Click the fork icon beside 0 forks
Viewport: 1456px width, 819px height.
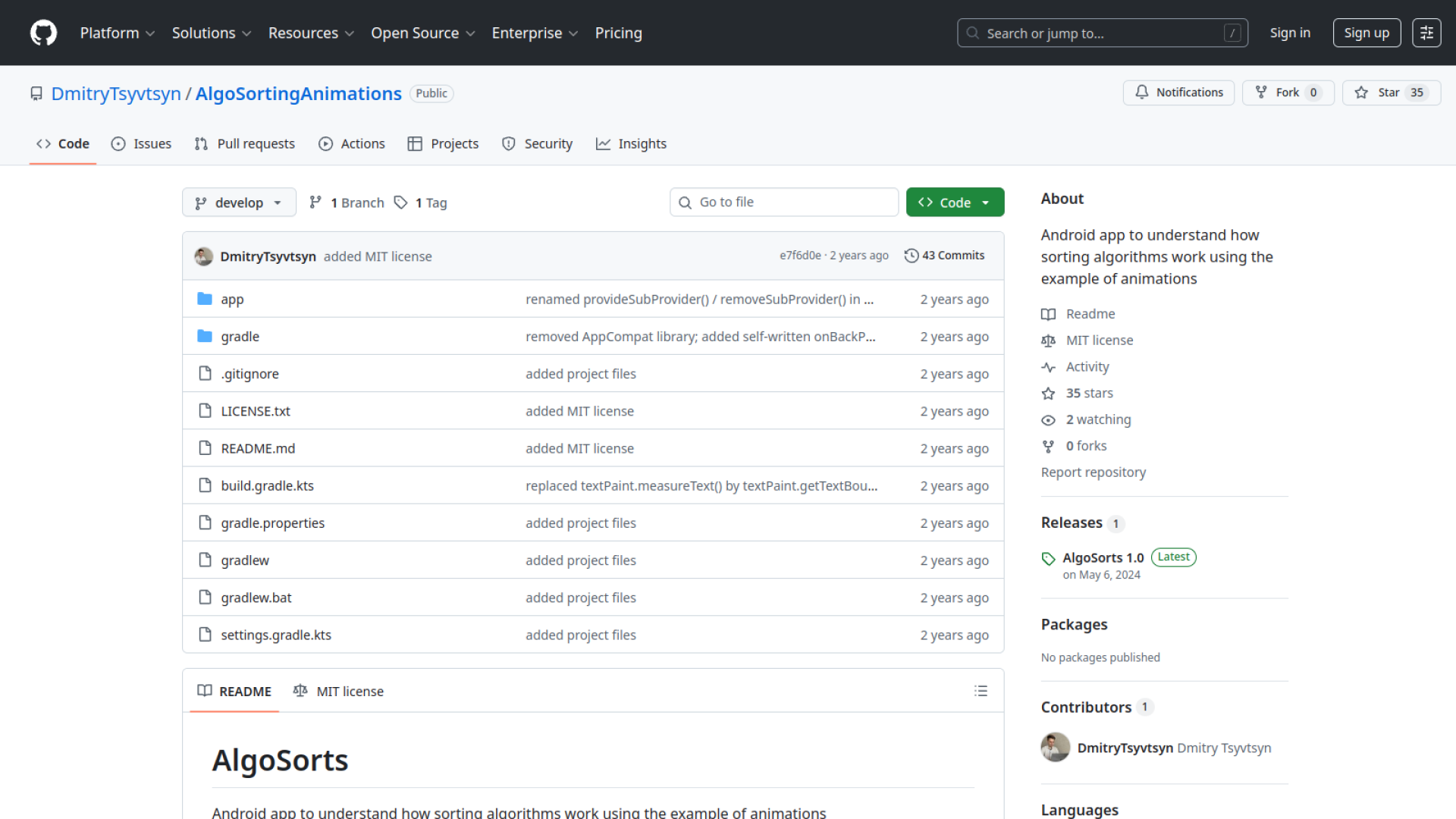(x=1048, y=446)
